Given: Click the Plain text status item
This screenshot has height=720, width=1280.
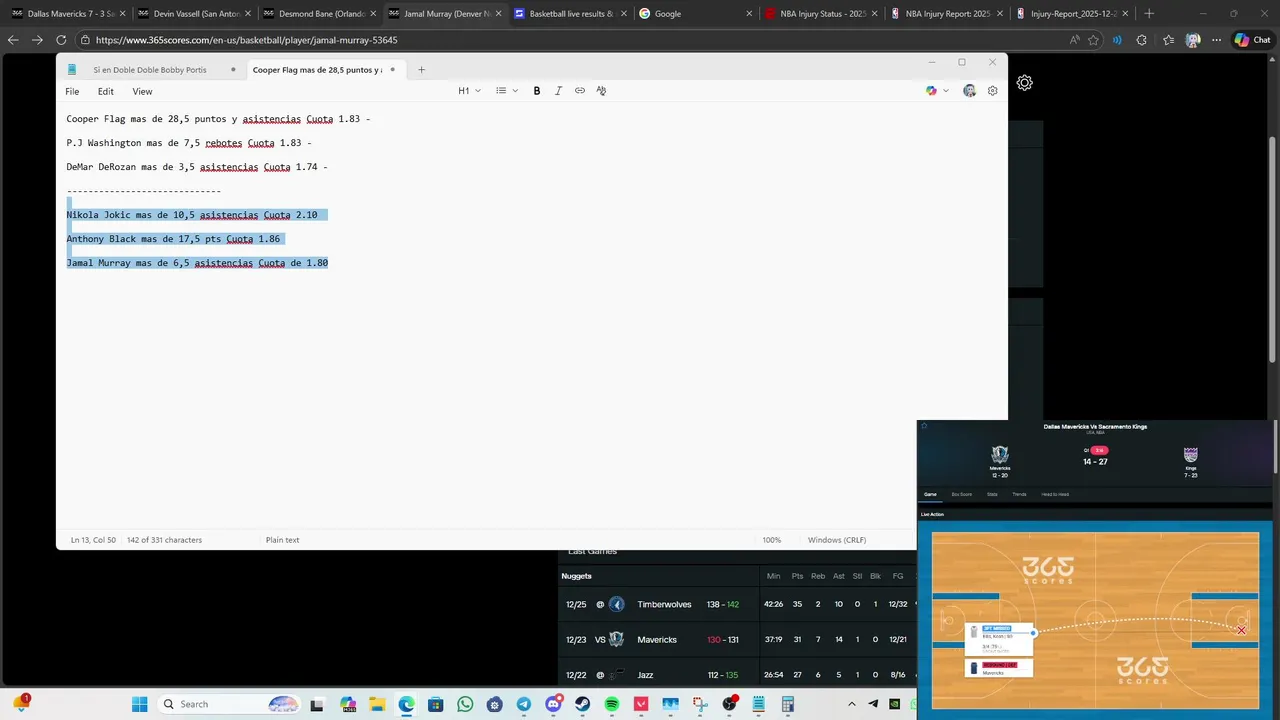Looking at the screenshot, I should click(x=282, y=540).
